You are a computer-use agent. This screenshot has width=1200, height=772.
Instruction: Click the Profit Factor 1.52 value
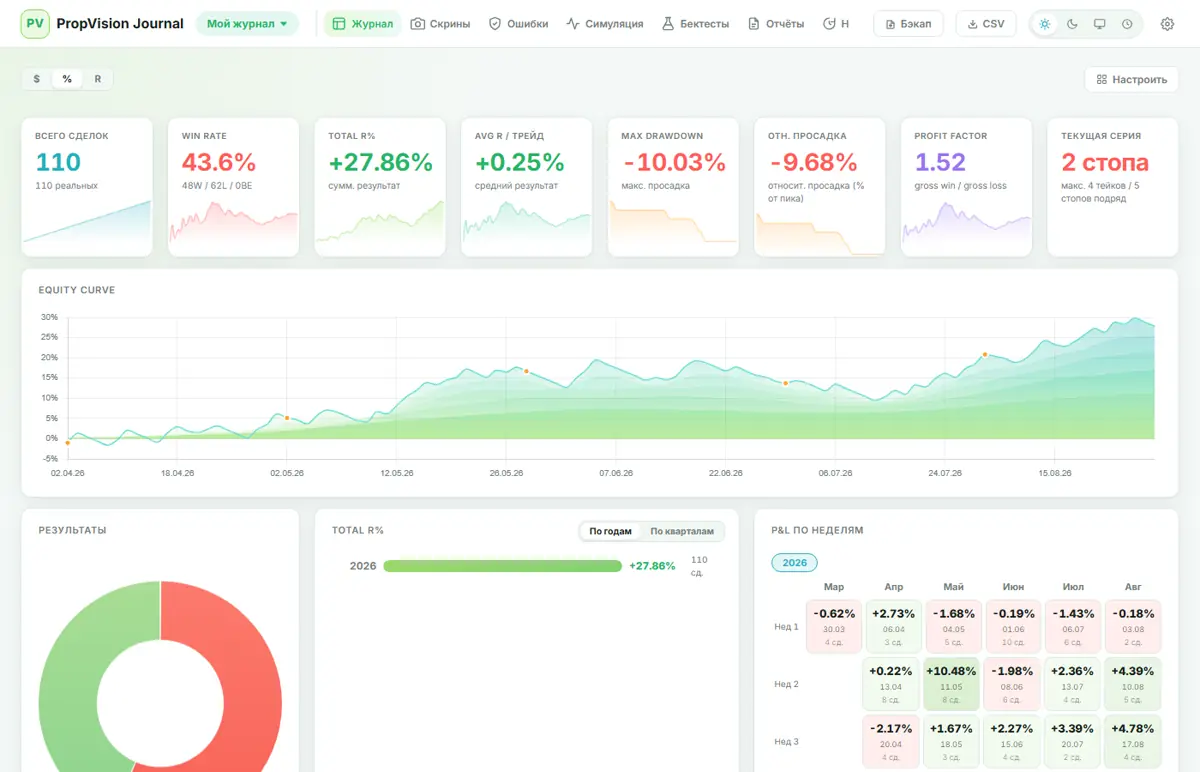pos(940,162)
